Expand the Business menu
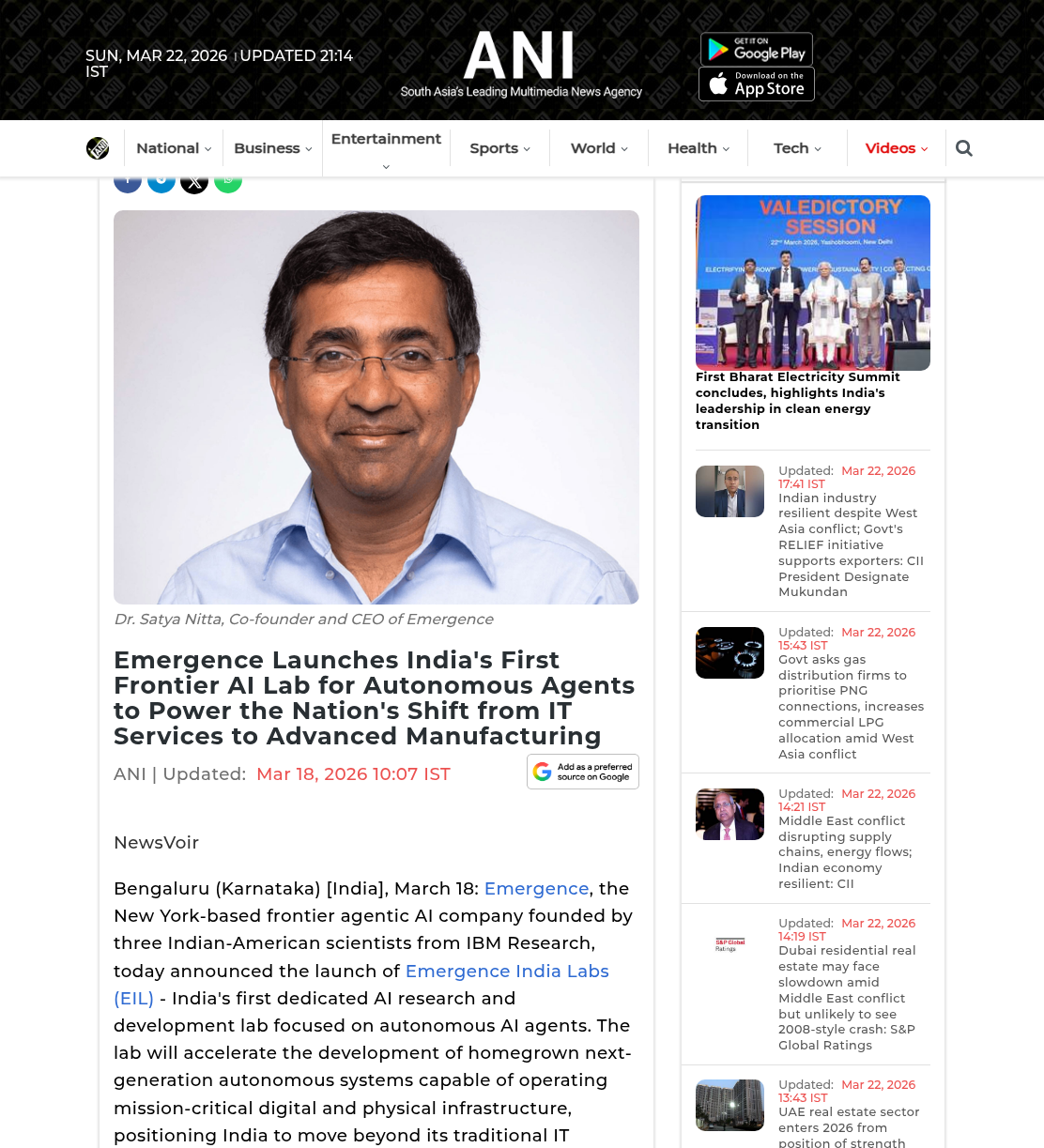 point(273,148)
